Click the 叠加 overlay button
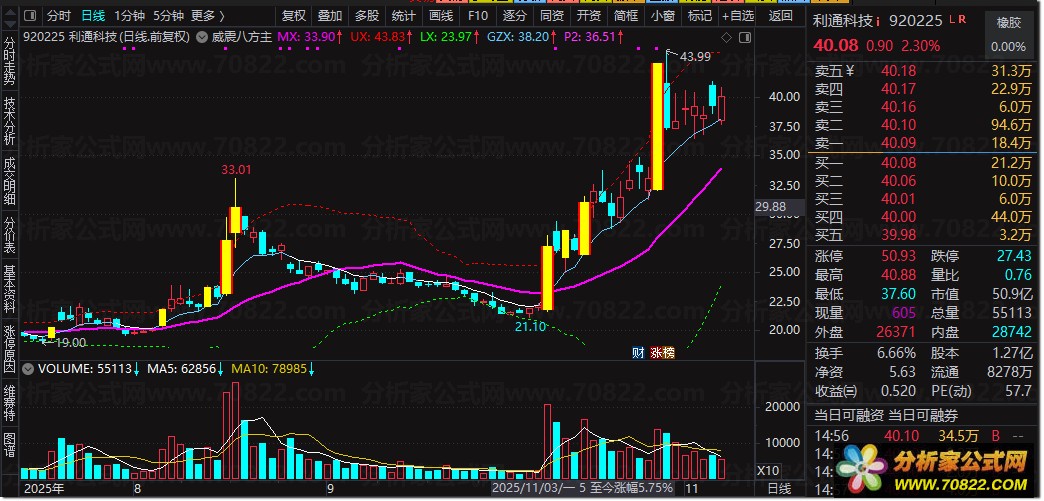 (330, 15)
